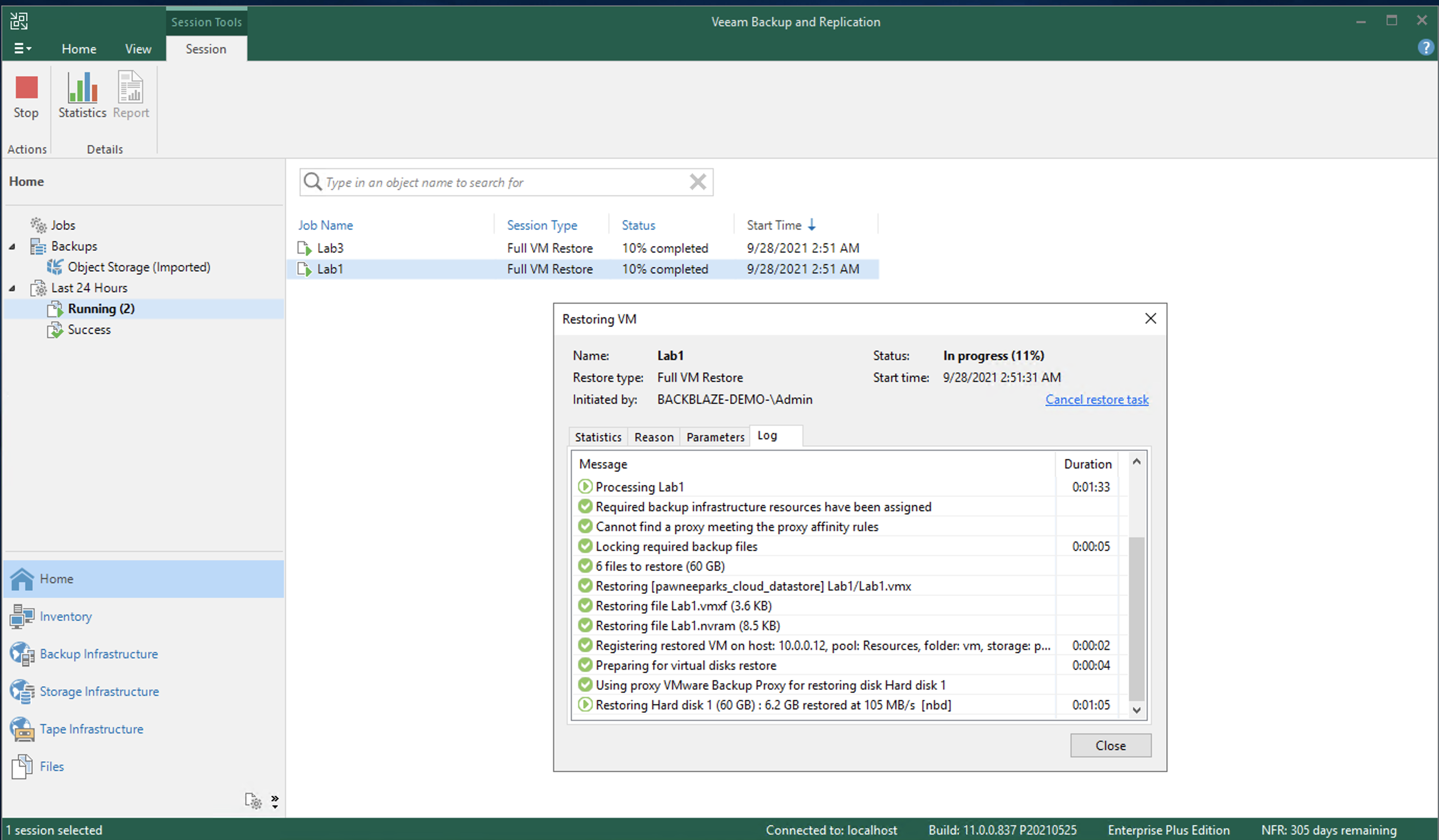This screenshot has width=1439, height=840.
Task: Toggle Start Time sort order
Action: (x=781, y=225)
